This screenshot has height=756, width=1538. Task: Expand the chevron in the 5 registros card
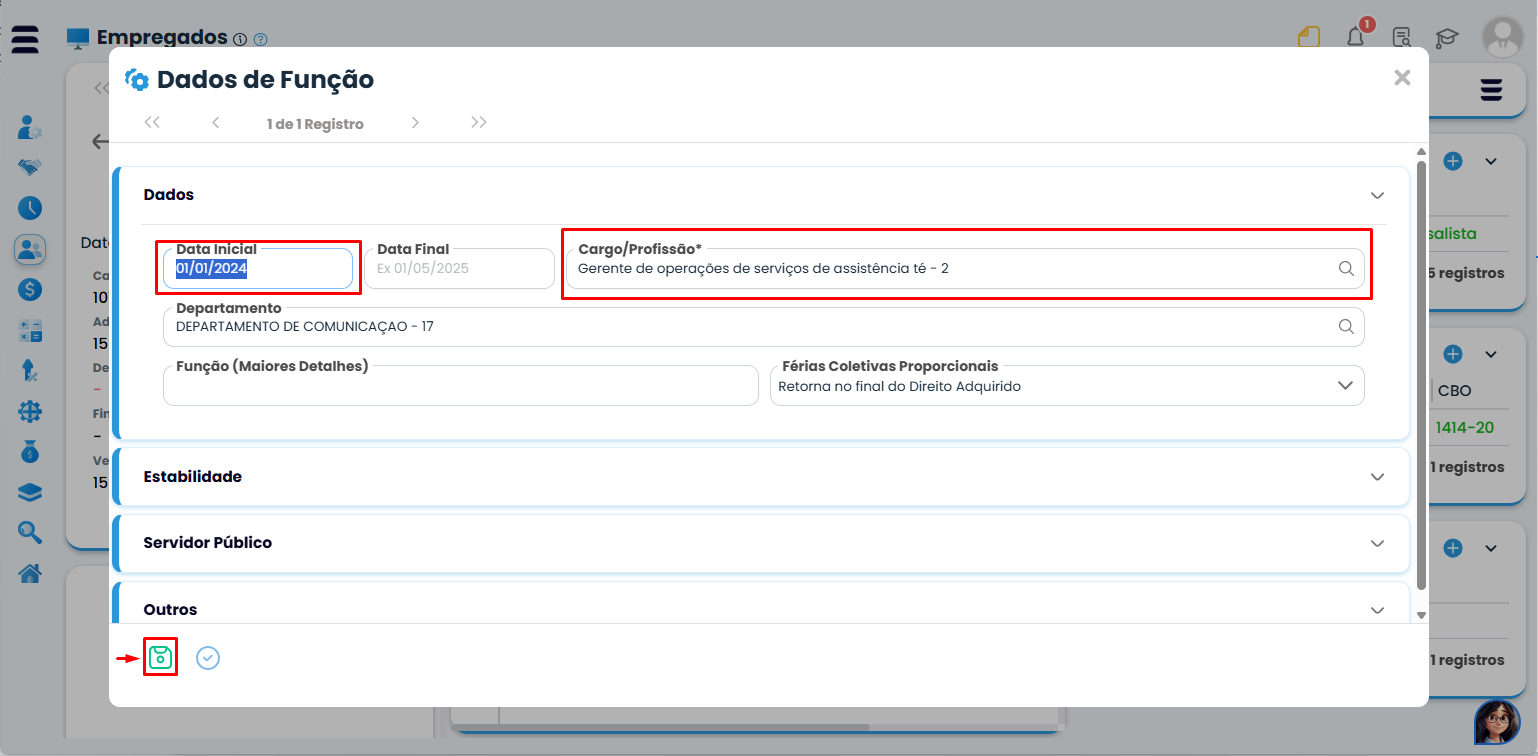tap(1491, 161)
